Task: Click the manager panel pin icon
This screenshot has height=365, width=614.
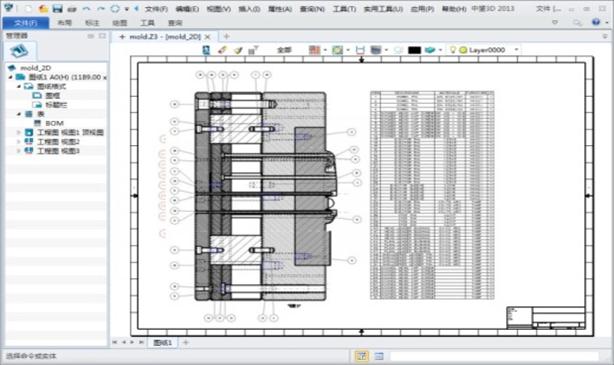Action: [x=90, y=36]
